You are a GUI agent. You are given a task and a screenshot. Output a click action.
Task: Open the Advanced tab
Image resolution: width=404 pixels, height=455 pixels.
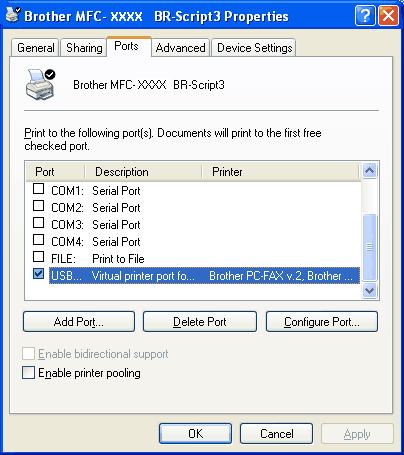(x=181, y=48)
